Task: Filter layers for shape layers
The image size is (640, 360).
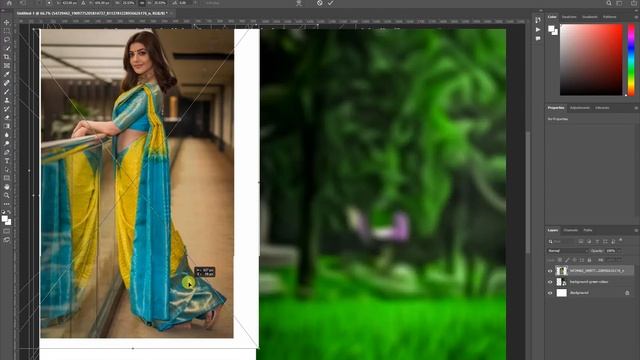Action: point(605,242)
